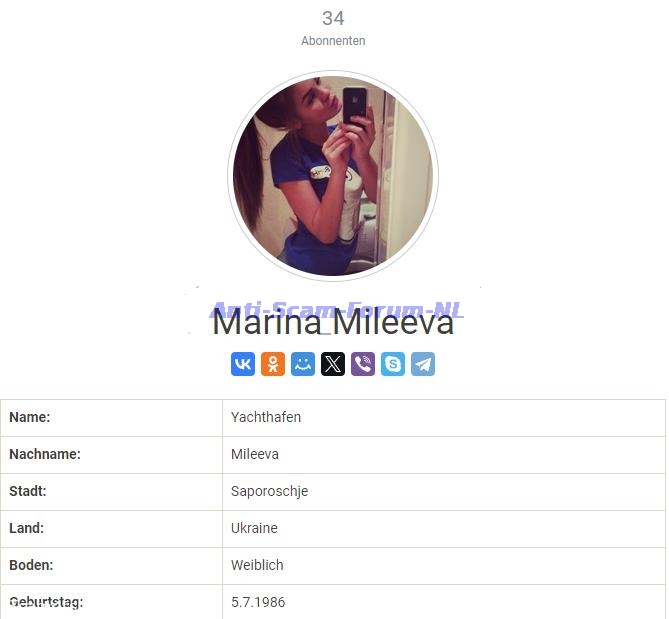Share via Odnoklassniki orange icon
The width and height of the screenshot is (669, 619).
(273, 364)
